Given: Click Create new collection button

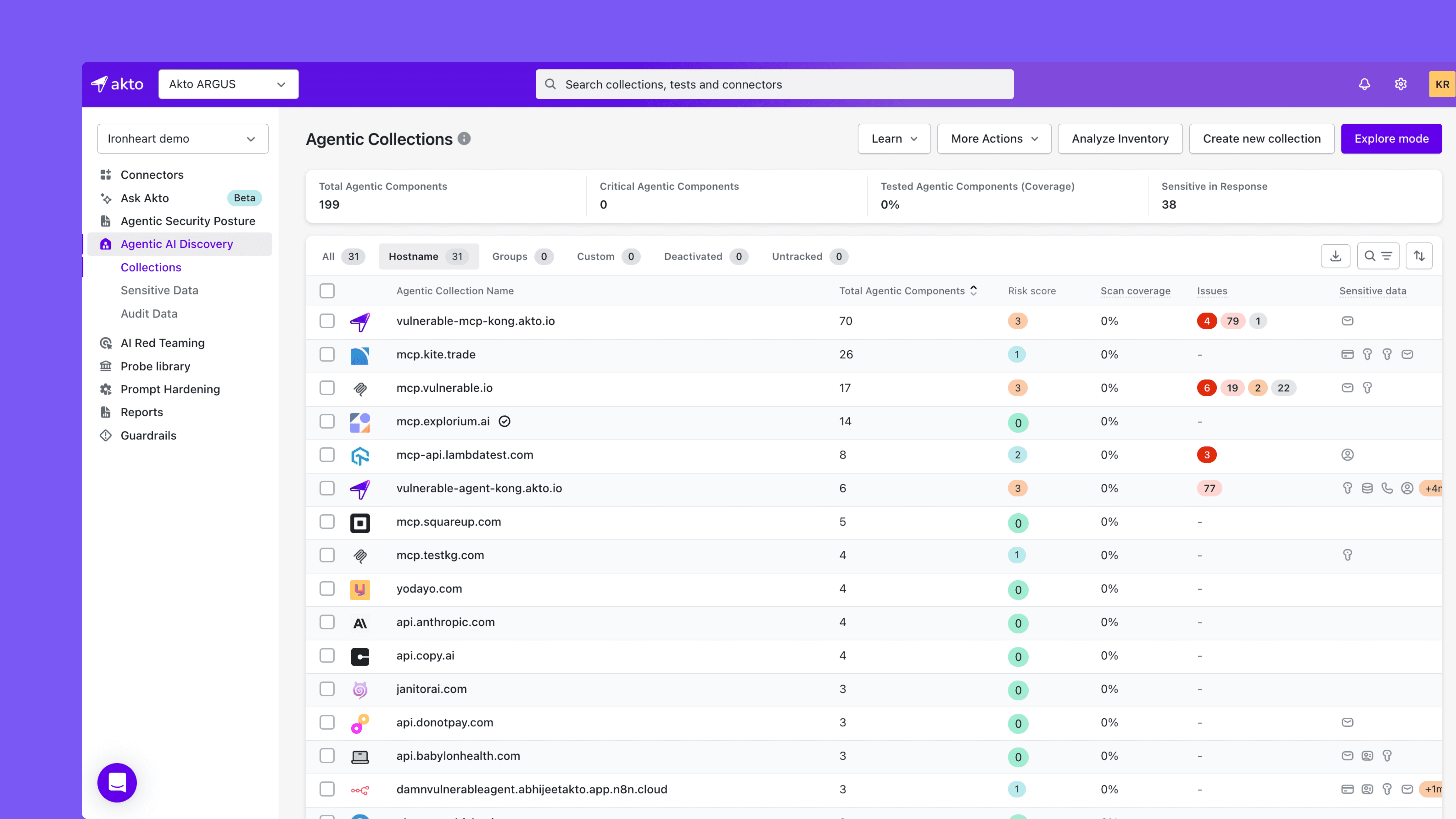Looking at the screenshot, I should [x=1261, y=139].
